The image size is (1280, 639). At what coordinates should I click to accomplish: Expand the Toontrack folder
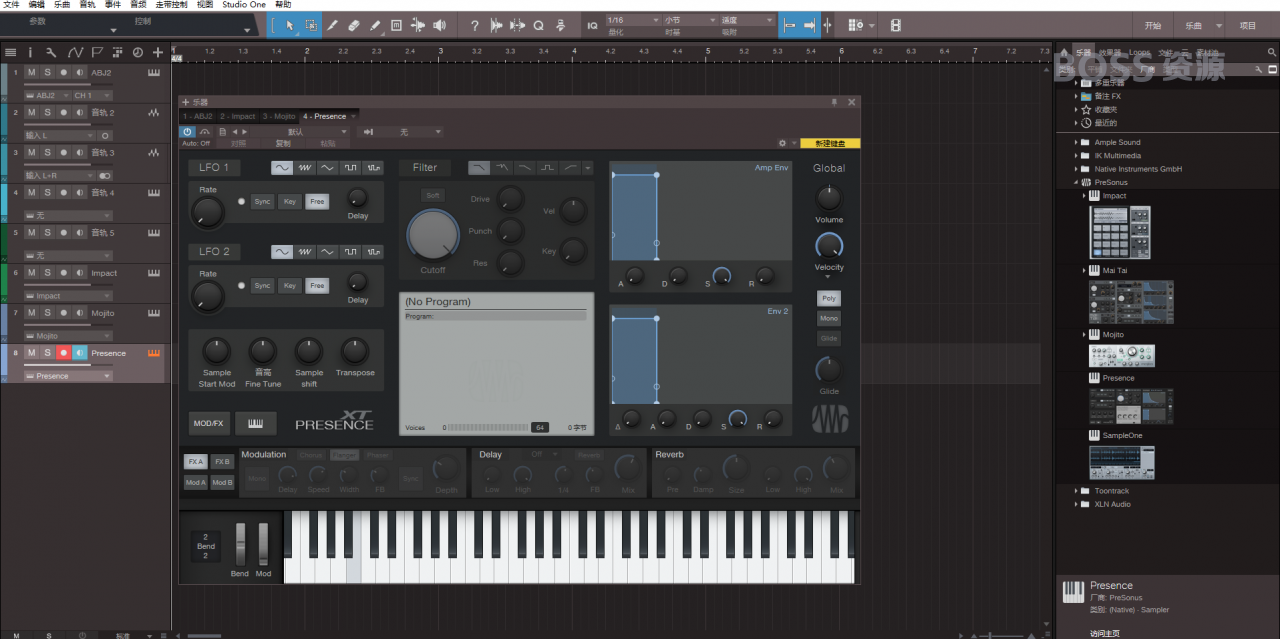pyautogui.click(x=1076, y=491)
